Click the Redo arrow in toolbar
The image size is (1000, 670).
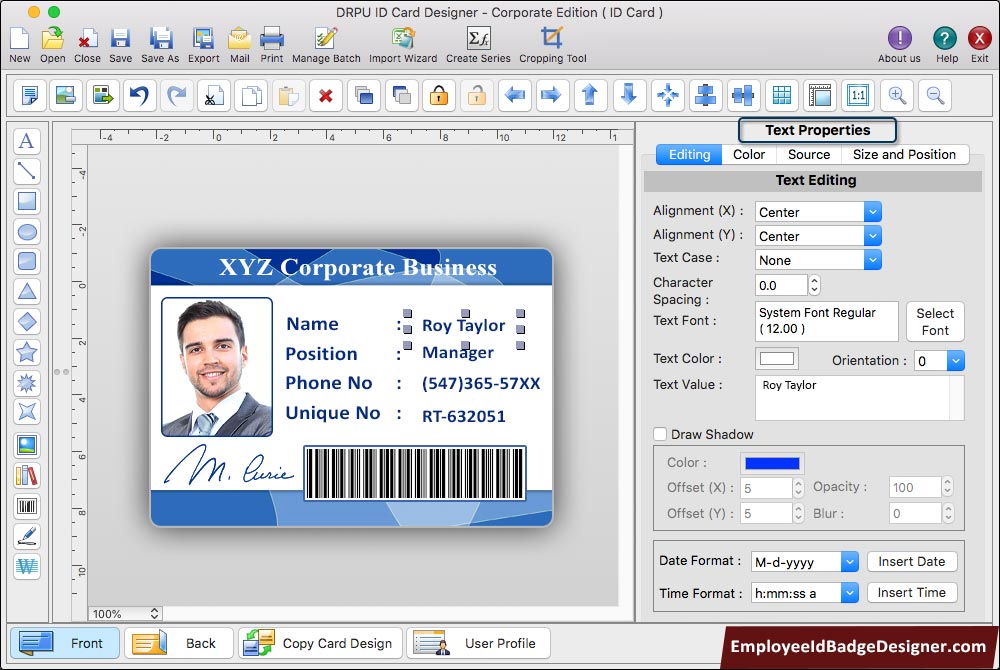(177, 96)
